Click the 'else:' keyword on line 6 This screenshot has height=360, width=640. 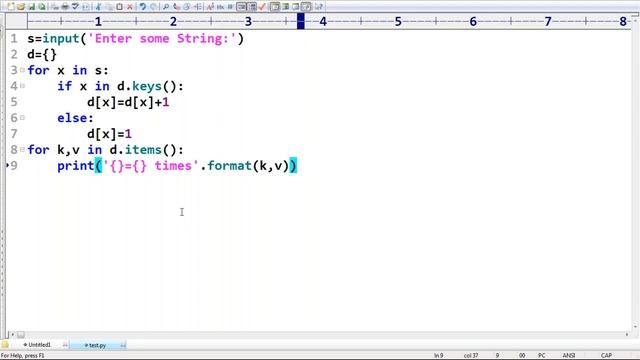76,118
